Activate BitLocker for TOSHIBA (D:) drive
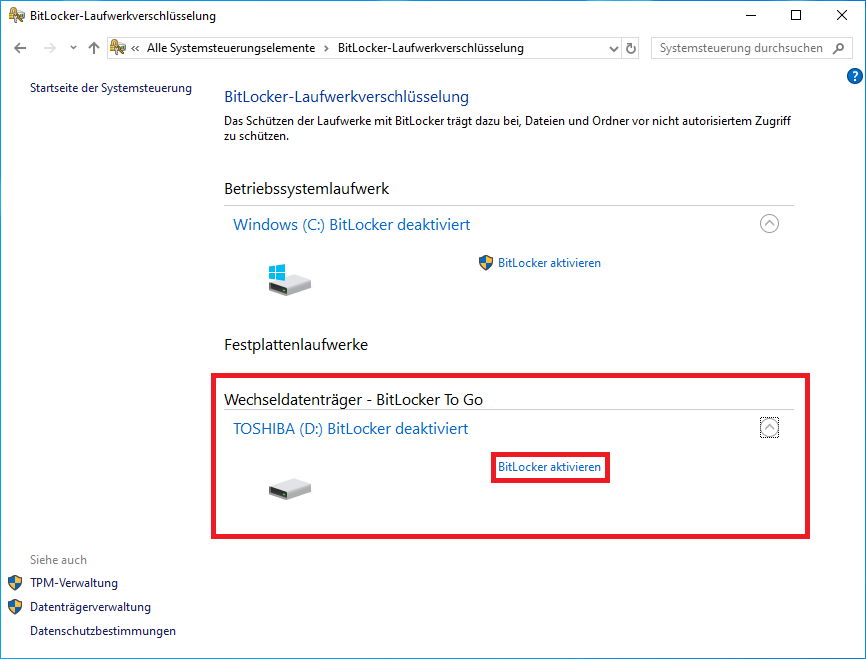The image size is (866, 659). pyautogui.click(x=549, y=467)
